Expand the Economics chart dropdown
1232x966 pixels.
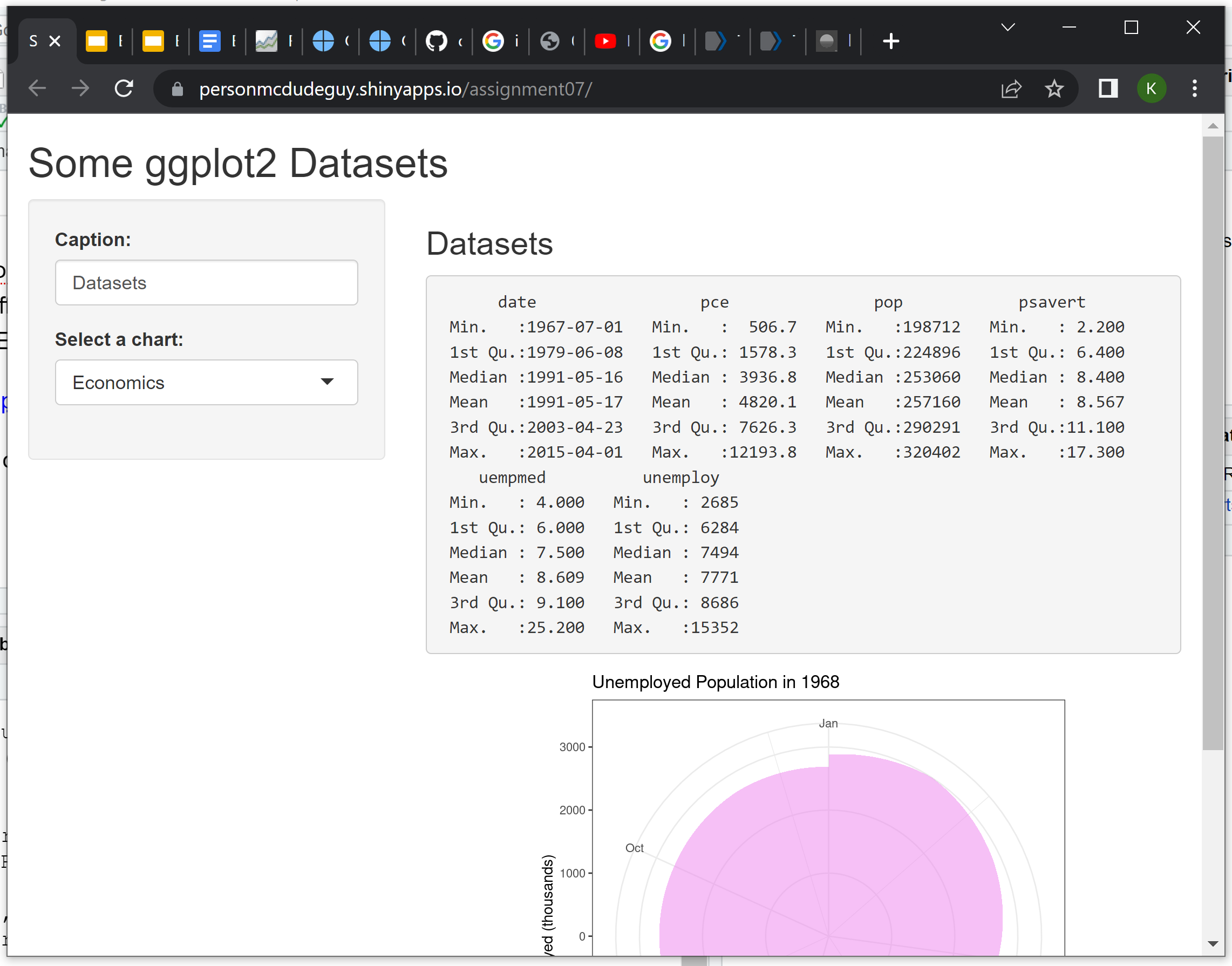tap(206, 382)
